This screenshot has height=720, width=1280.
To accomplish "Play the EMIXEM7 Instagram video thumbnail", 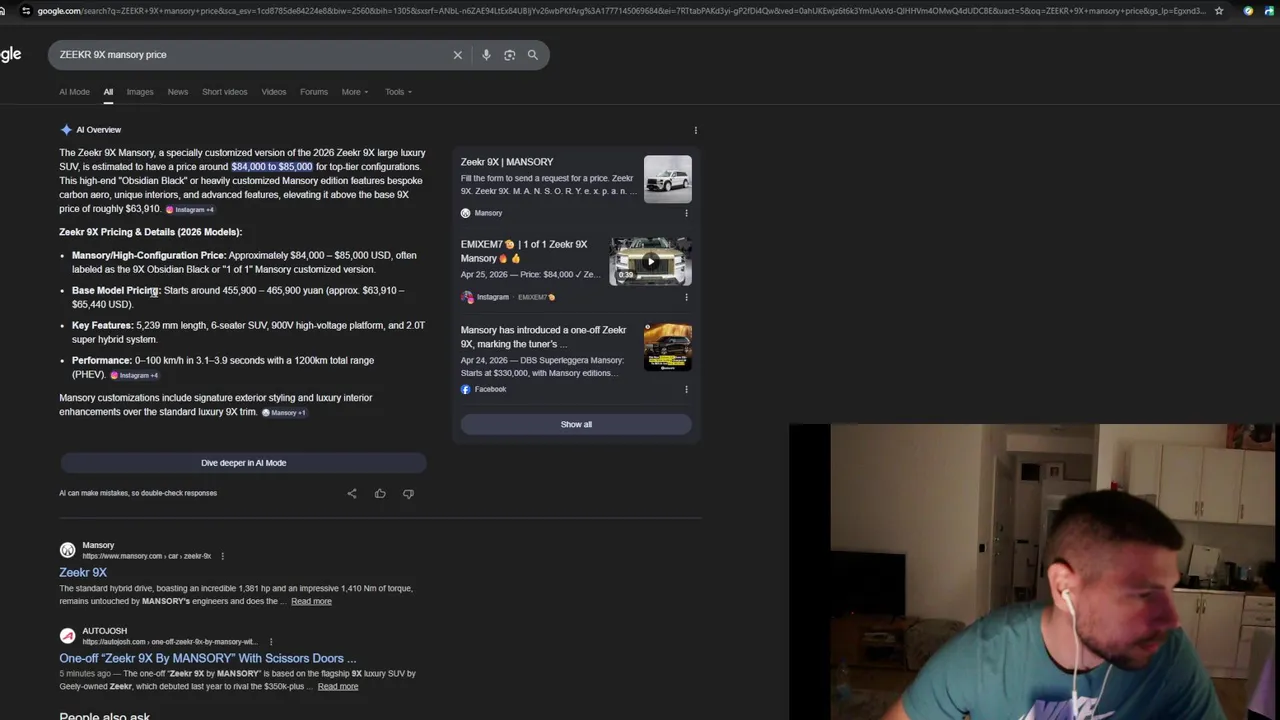I will pyautogui.click(x=650, y=262).
